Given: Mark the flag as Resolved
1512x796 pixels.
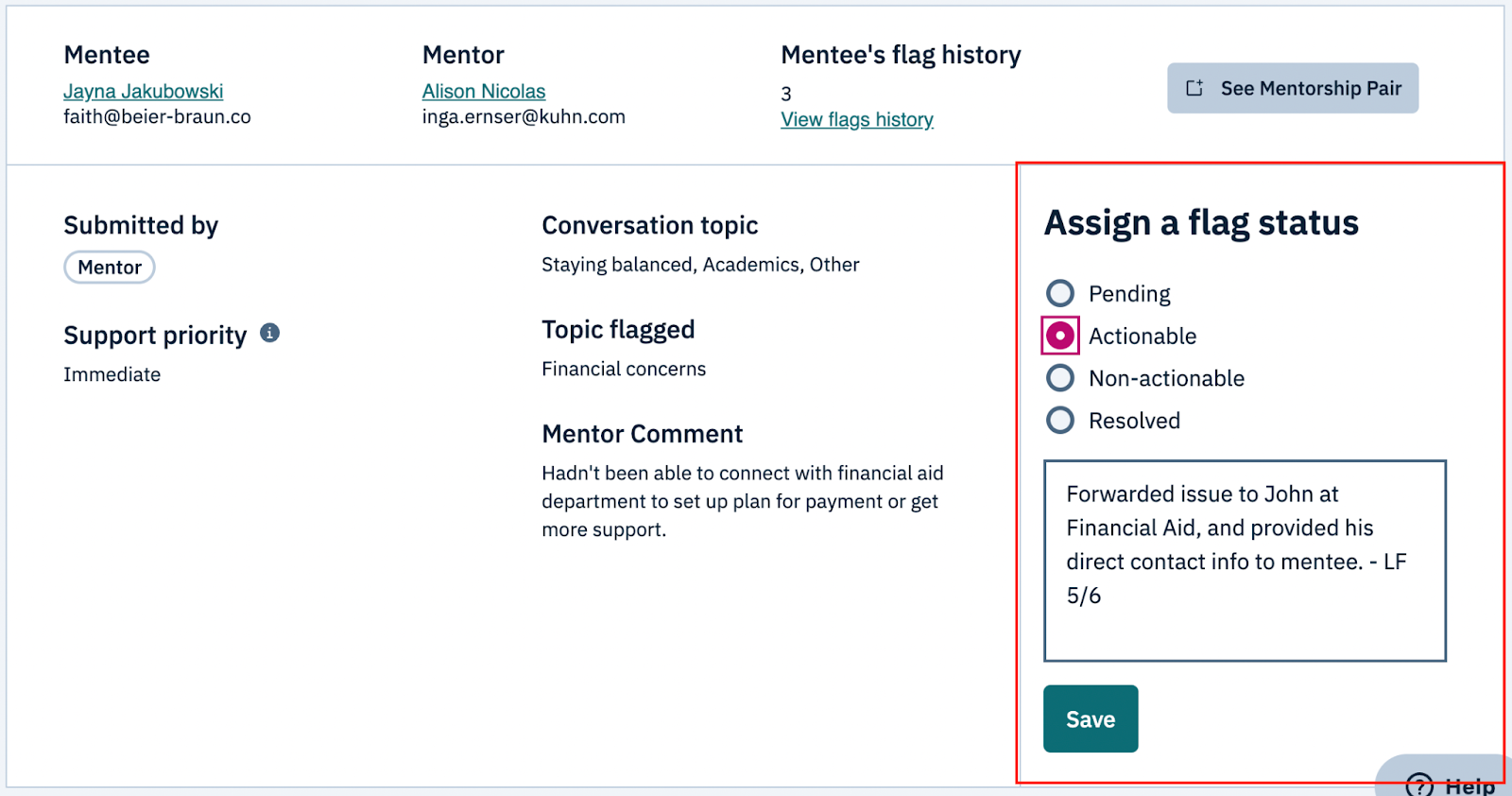Looking at the screenshot, I should (1060, 420).
